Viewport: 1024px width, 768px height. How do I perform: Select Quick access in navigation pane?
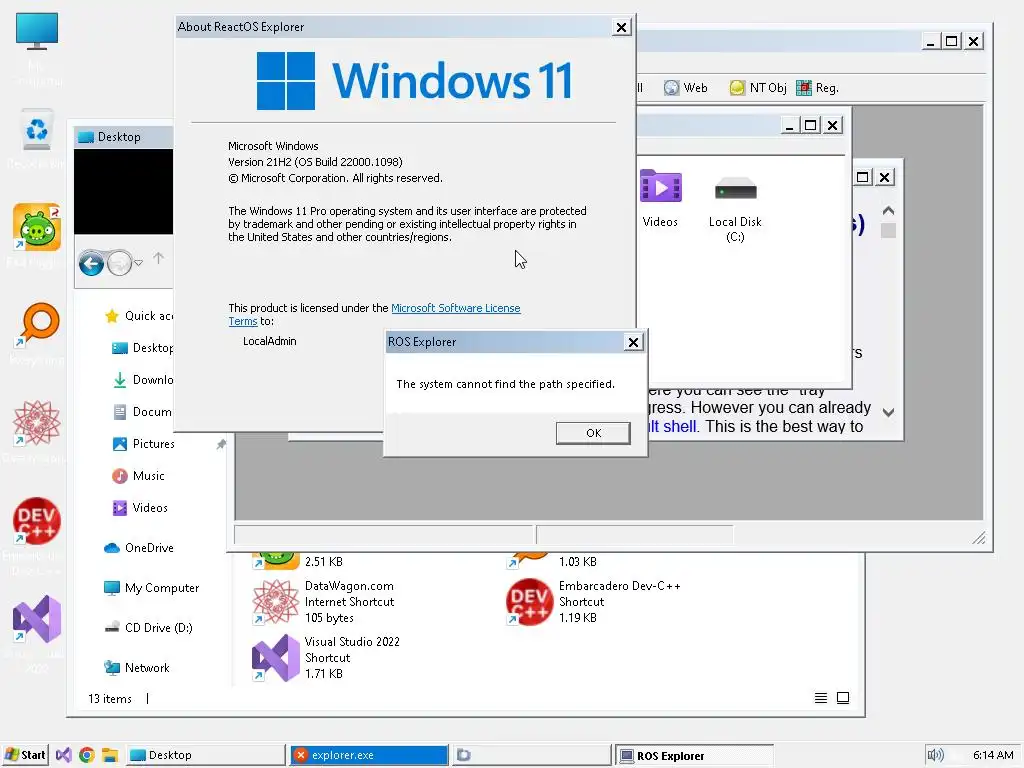138,316
